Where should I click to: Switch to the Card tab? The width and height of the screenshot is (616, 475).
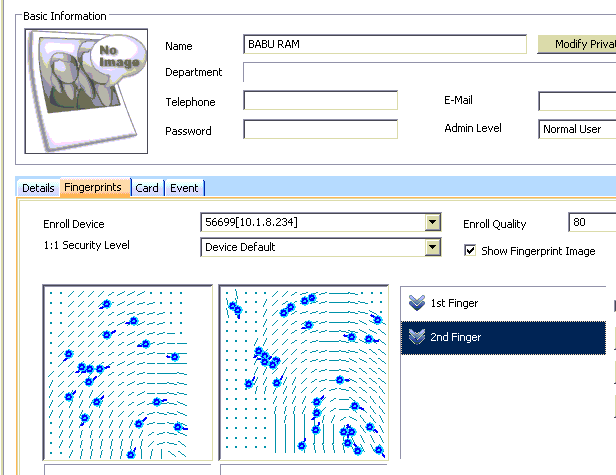147,188
